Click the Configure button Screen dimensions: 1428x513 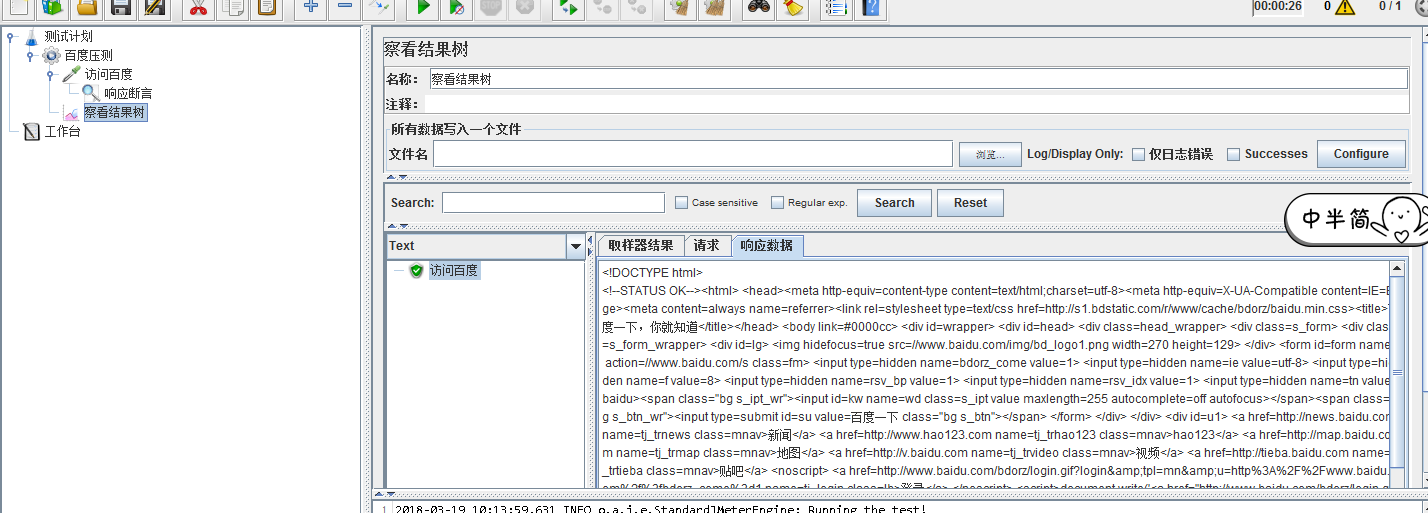click(1361, 154)
